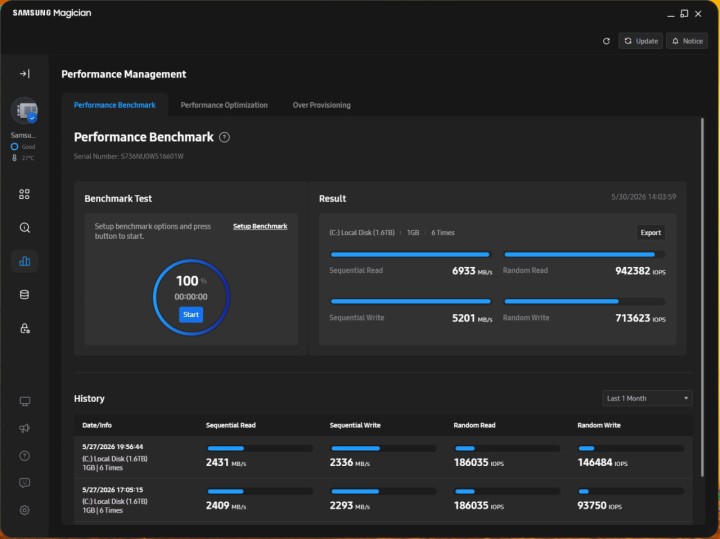Viewport: 720px width, 539px height.
Task: Click the Random Write column header
Action: [x=599, y=425]
